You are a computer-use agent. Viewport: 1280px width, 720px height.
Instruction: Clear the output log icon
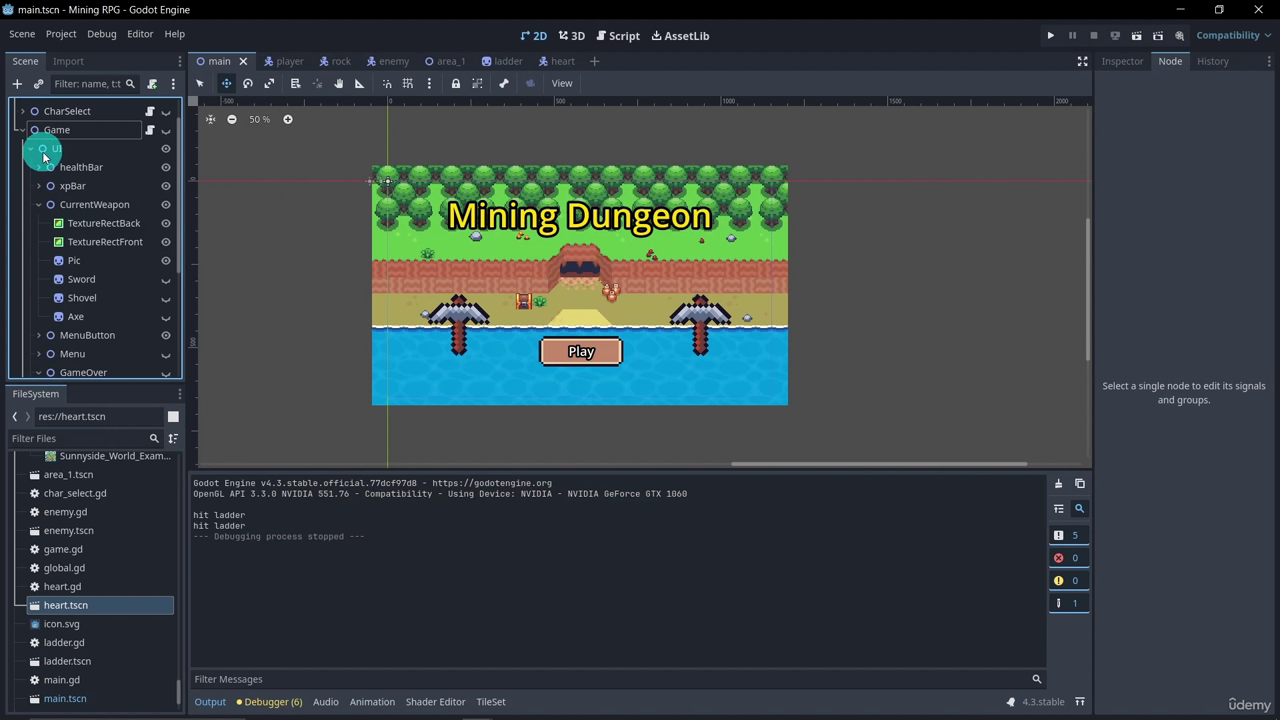pos(1058,484)
